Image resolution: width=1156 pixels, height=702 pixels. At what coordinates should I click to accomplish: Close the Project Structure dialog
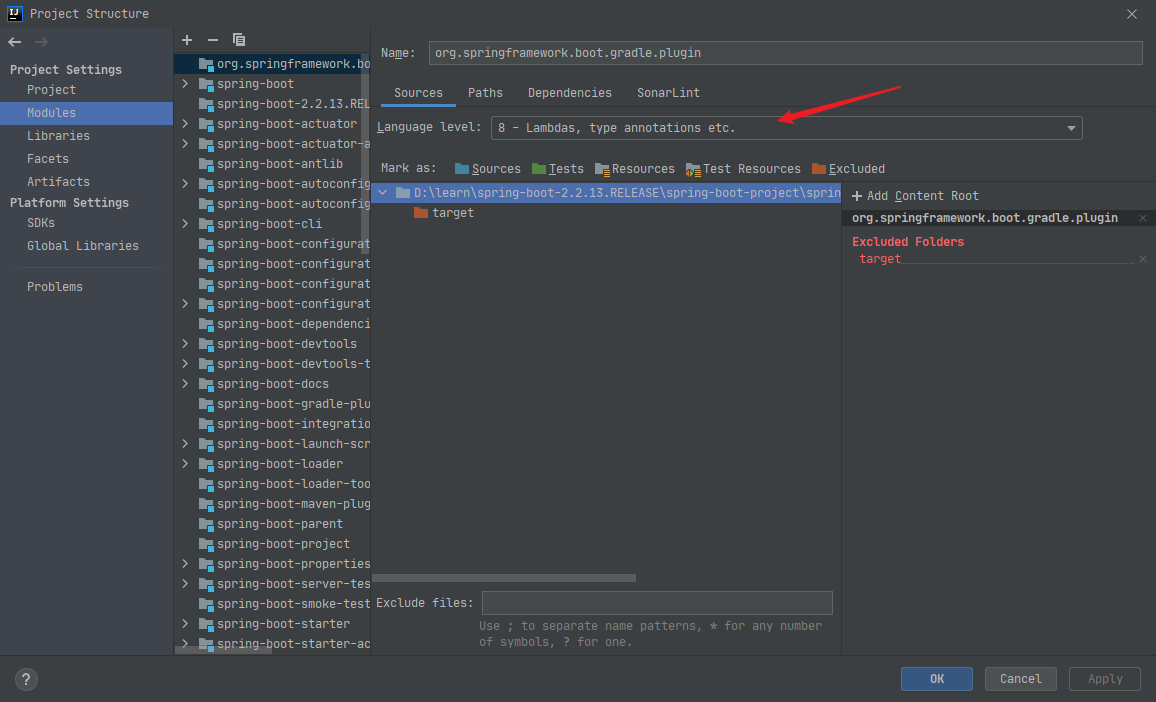[x=1132, y=14]
